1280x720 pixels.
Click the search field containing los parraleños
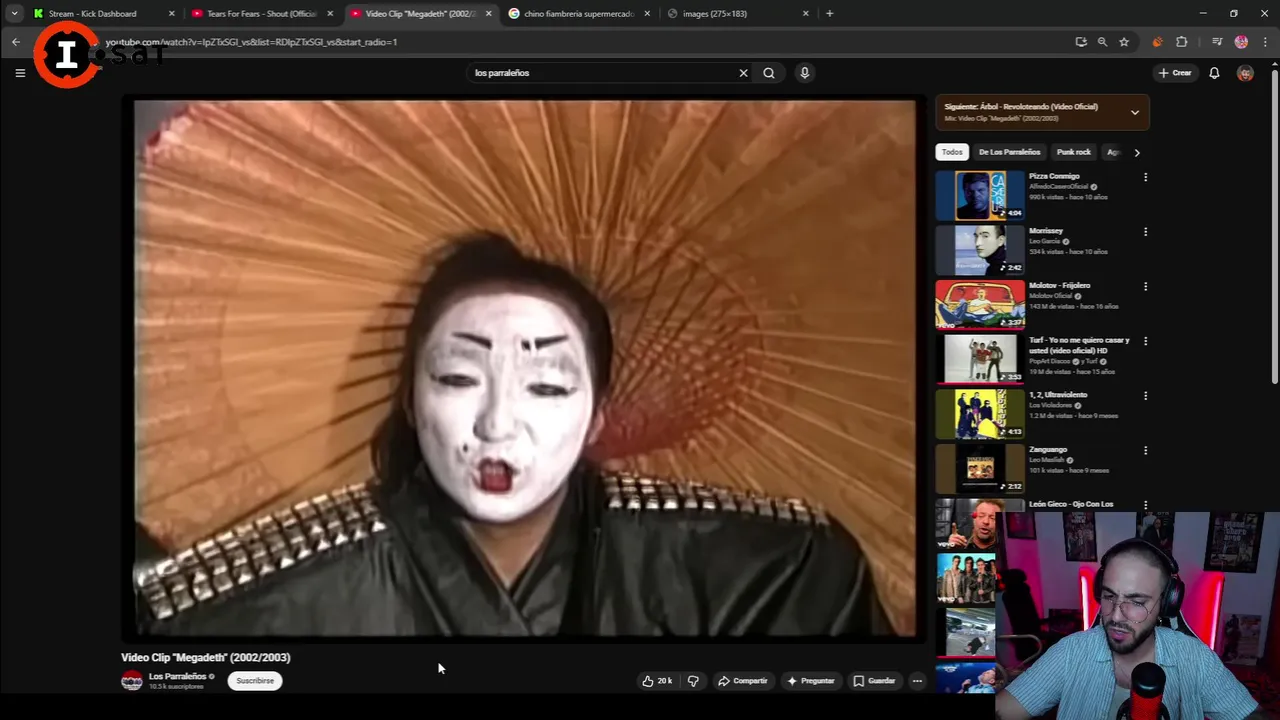(600, 73)
